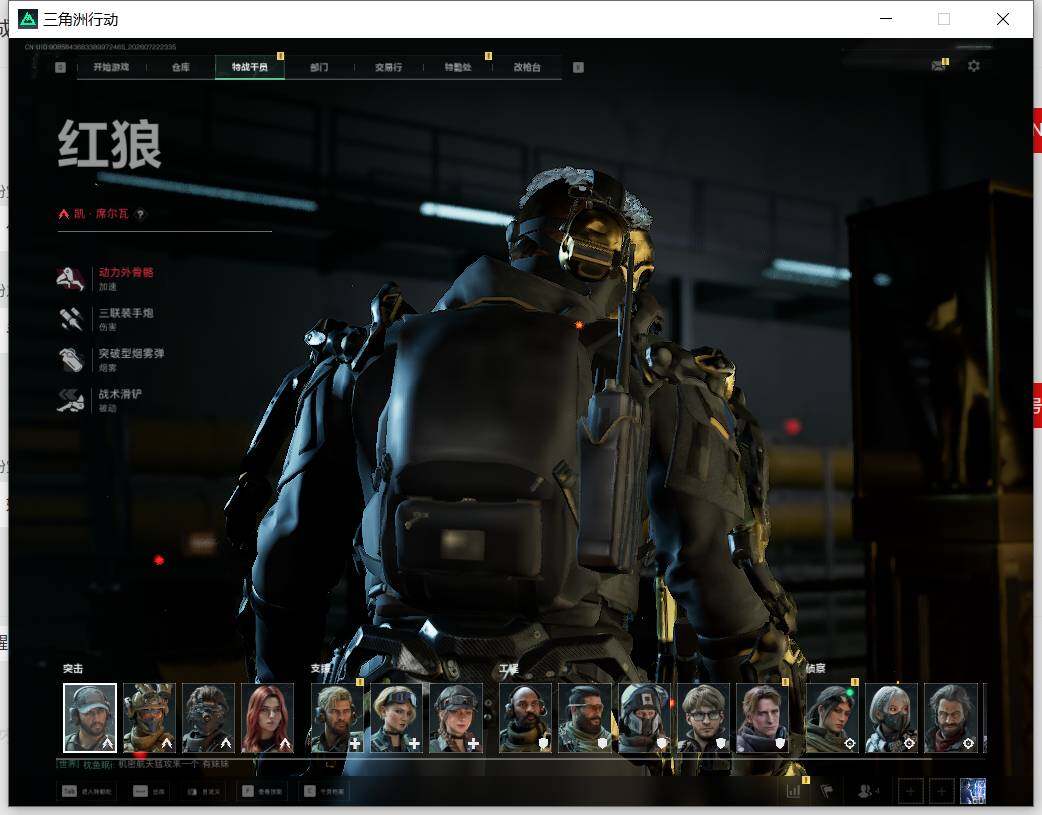Viewport: 1042px width, 815px height.
Task: Select the 突破型烟雾弹 skill icon
Action: coord(70,360)
